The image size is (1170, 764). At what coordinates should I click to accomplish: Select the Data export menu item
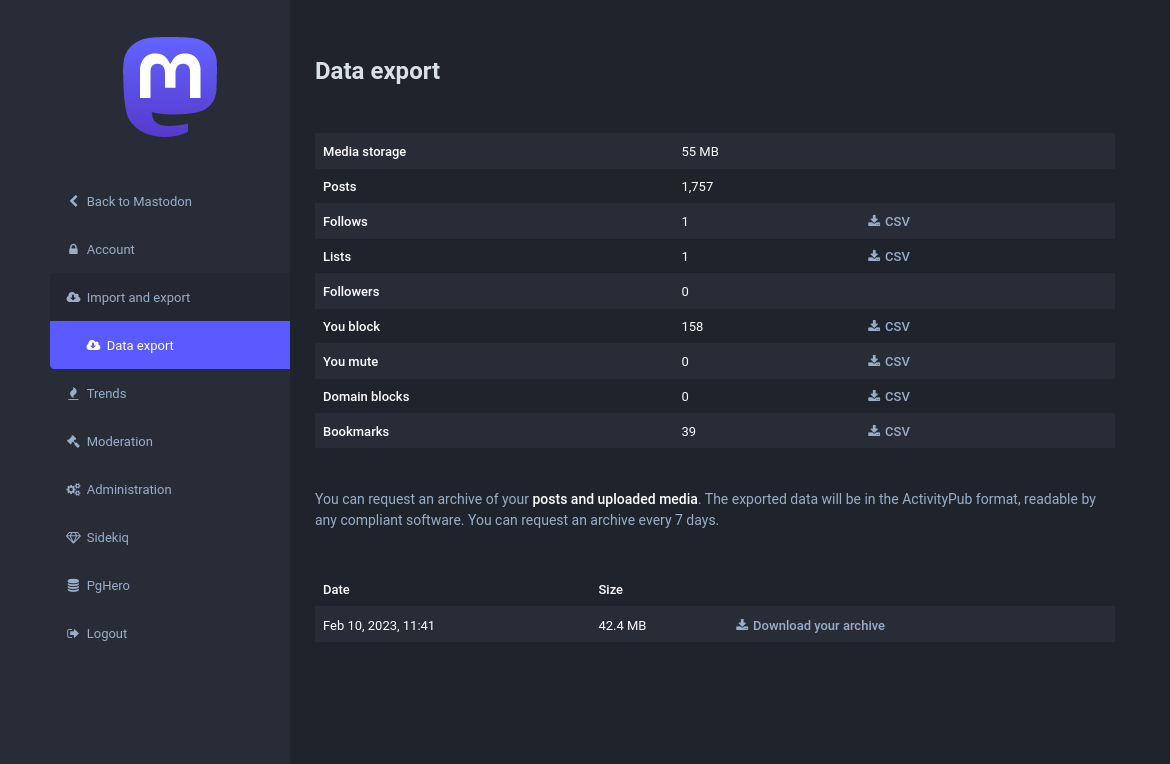[x=169, y=345]
